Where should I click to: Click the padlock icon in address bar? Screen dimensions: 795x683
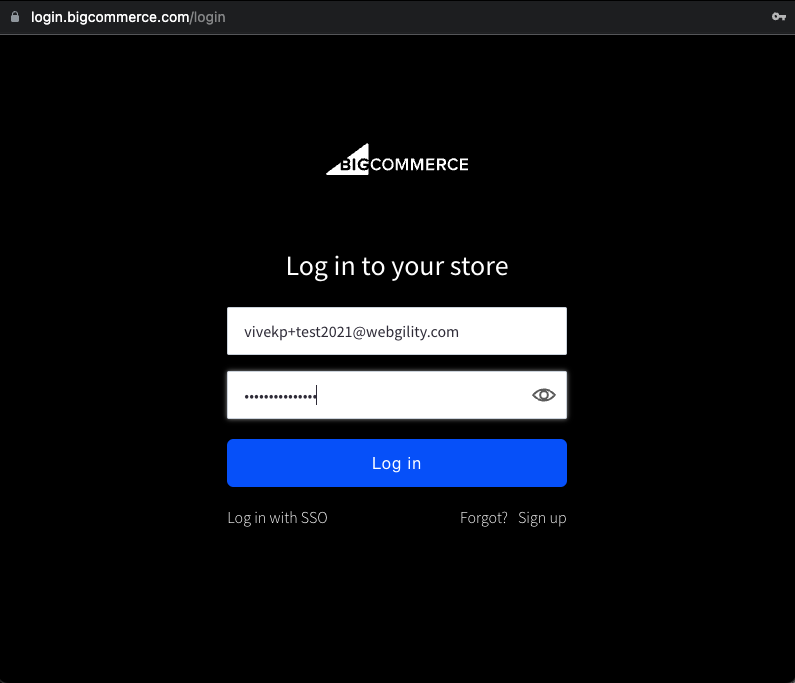[15, 17]
